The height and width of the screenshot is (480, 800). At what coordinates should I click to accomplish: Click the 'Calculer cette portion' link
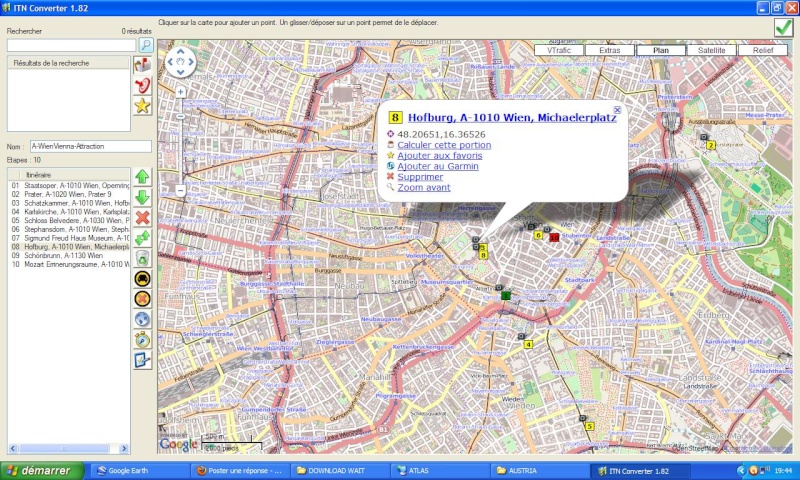tap(444, 145)
